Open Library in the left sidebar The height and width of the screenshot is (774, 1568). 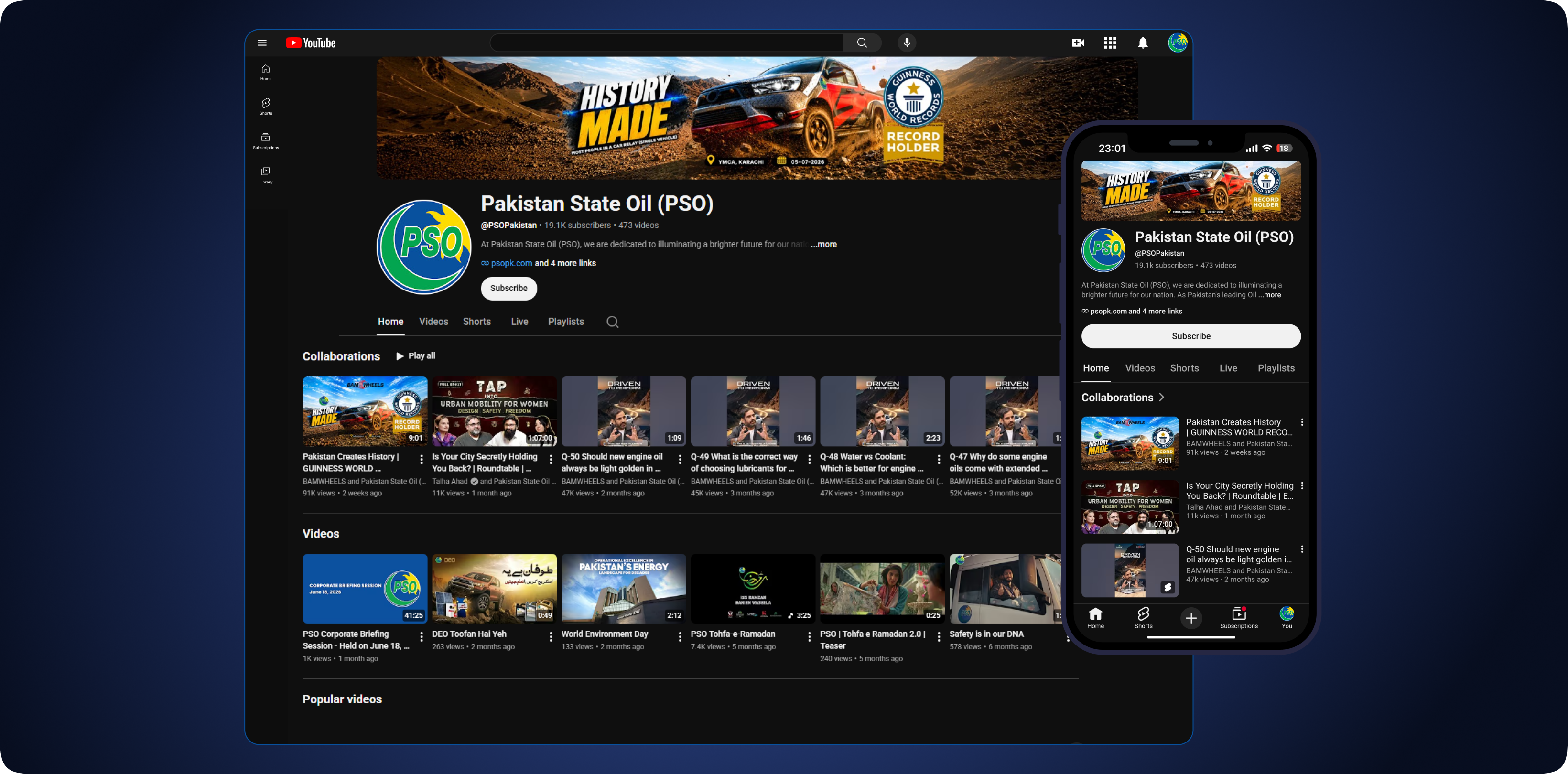coord(265,175)
